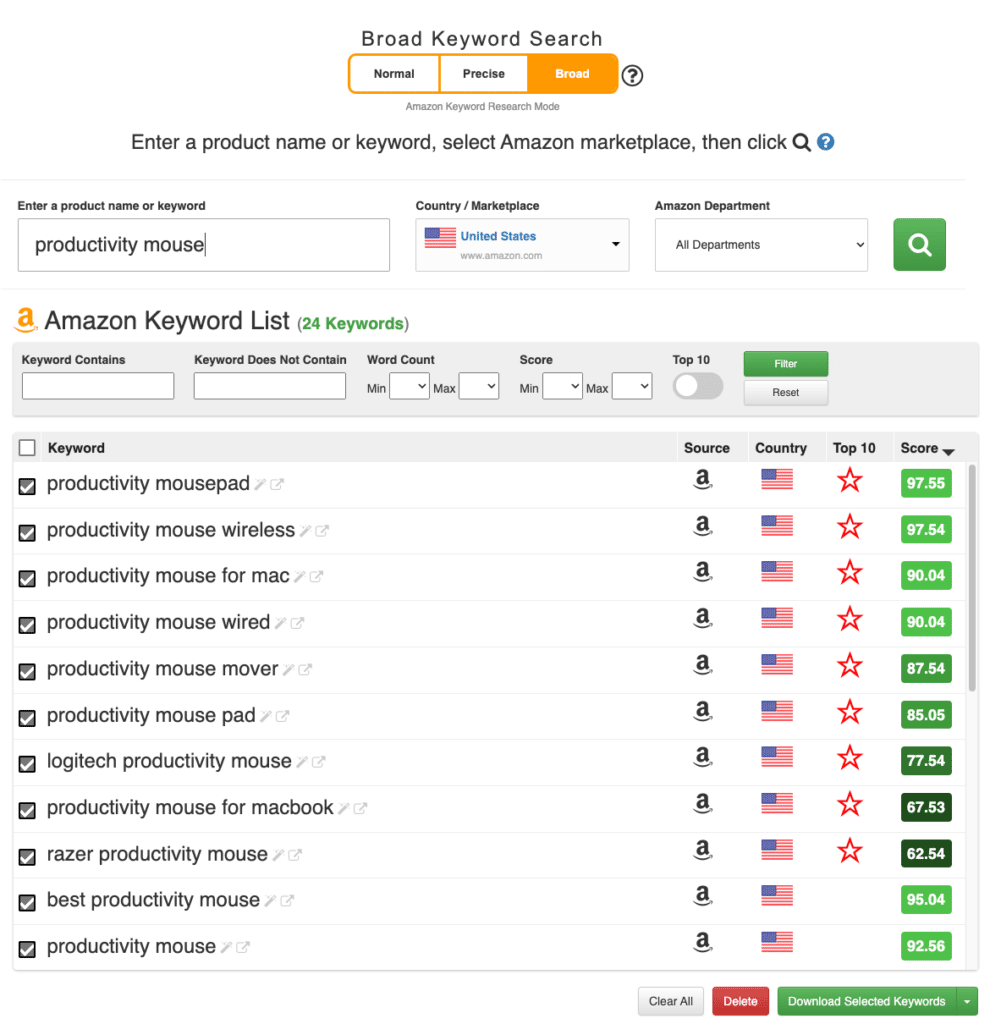The image size is (990, 1024).
Task: Uncheck the productivity mouse wired checkbox
Action: tap(27, 625)
